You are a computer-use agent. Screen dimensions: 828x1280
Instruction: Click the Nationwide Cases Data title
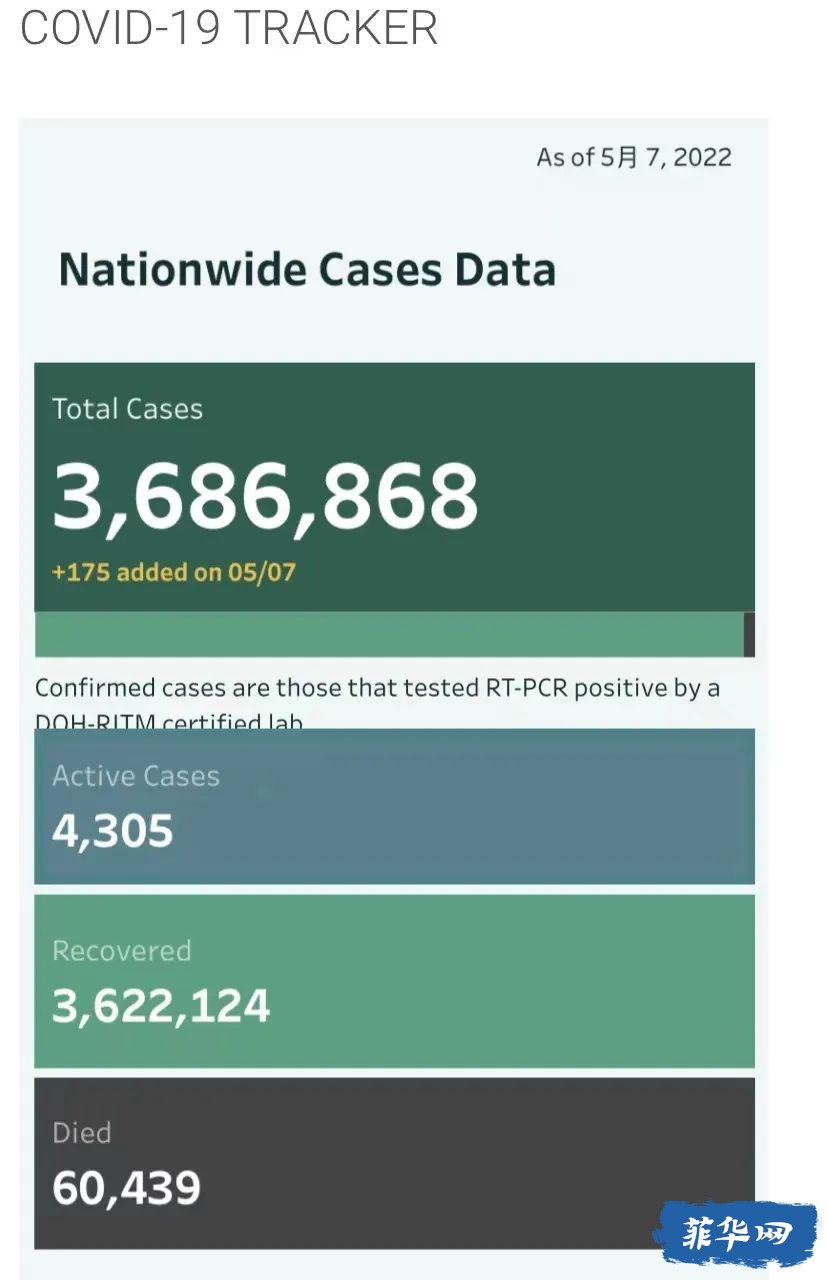coord(307,270)
